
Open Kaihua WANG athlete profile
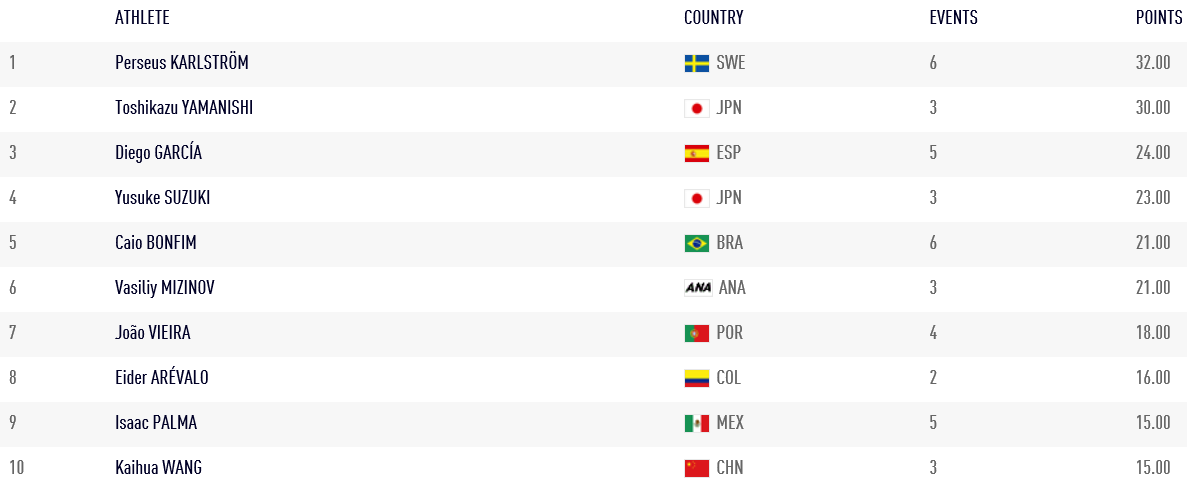tap(158, 468)
